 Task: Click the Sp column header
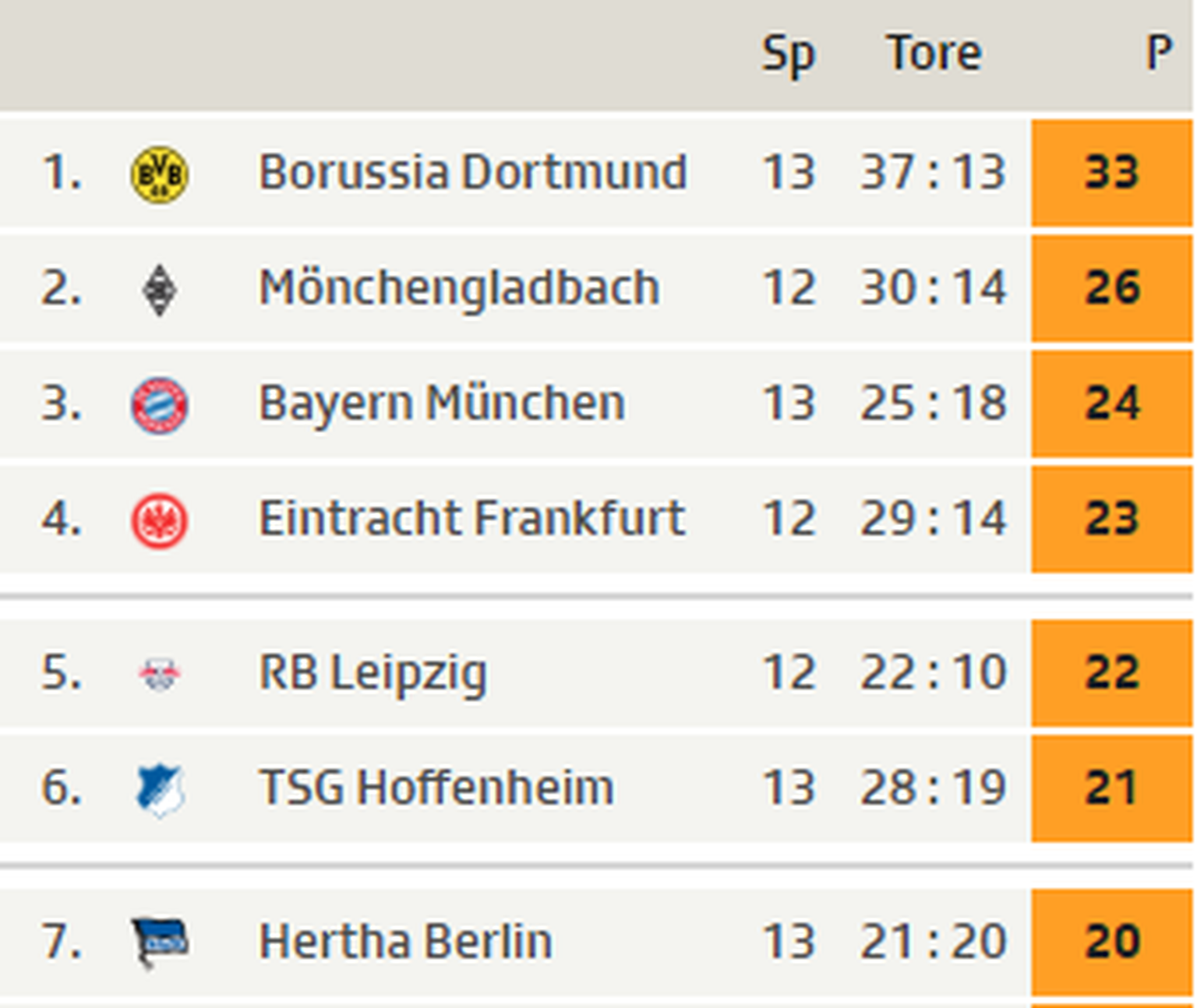point(788,55)
